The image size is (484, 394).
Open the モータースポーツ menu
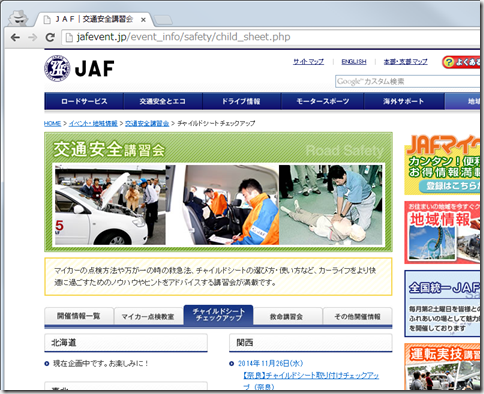pos(322,101)
